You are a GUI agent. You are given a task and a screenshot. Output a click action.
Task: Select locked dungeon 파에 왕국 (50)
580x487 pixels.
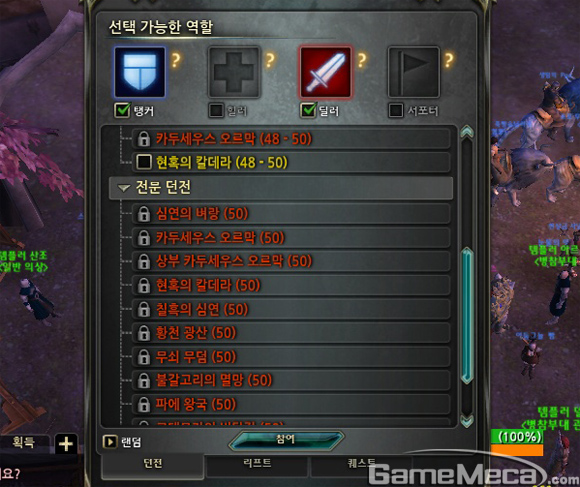point(291,404)
